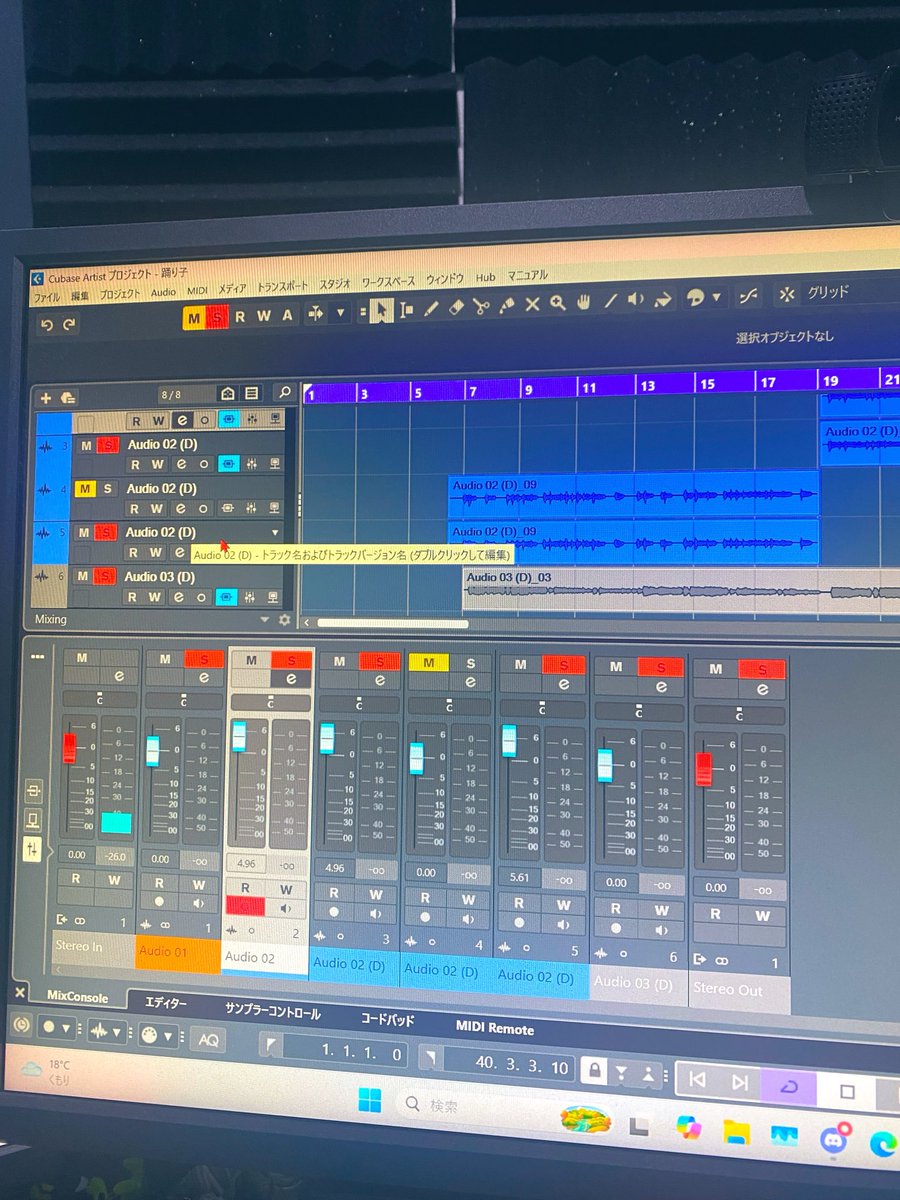Unmute track 4 Audio 02 (D)
900x1200 pixels.
point(85,489)
